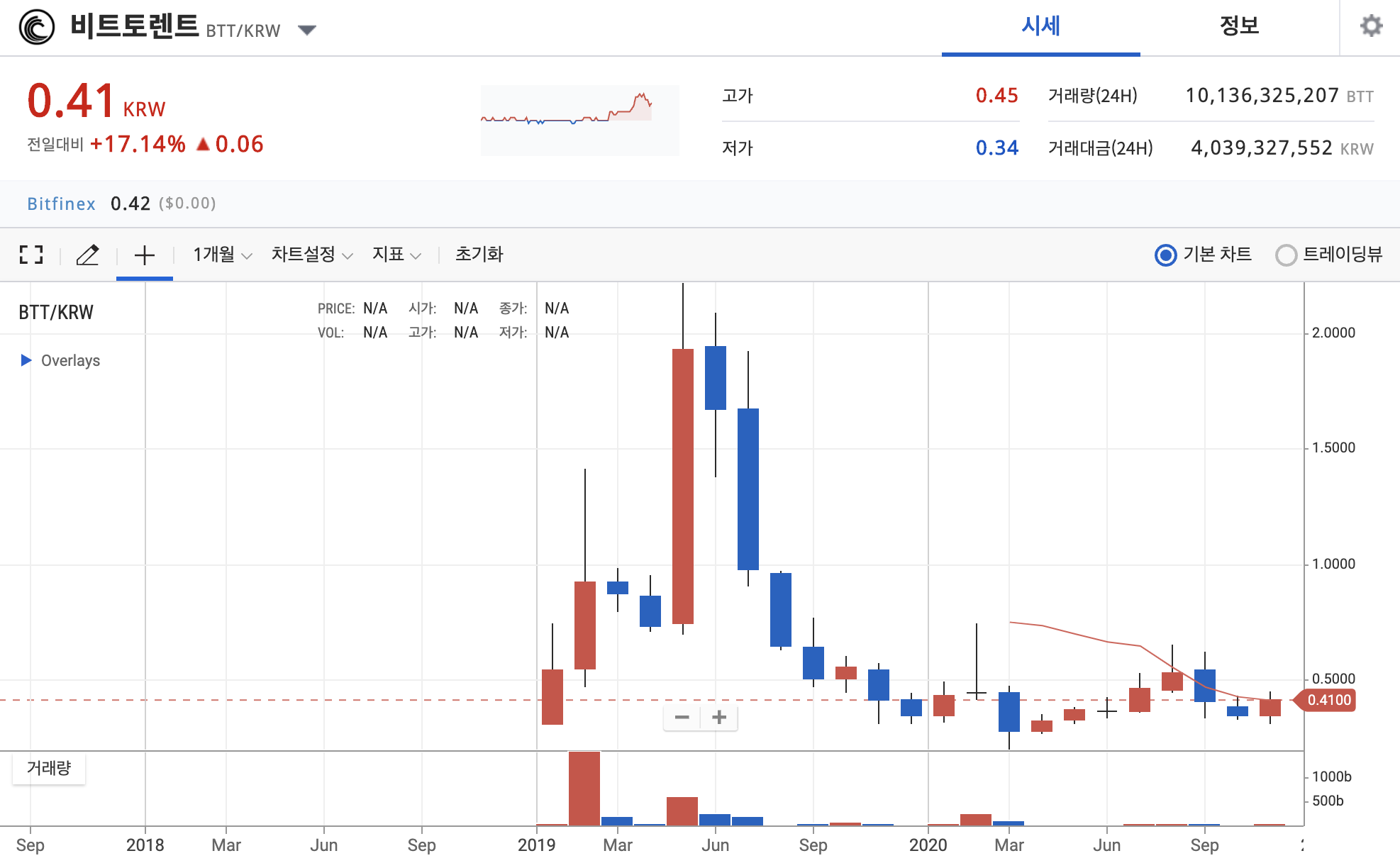Open settings gear icon

point(1371,26)
